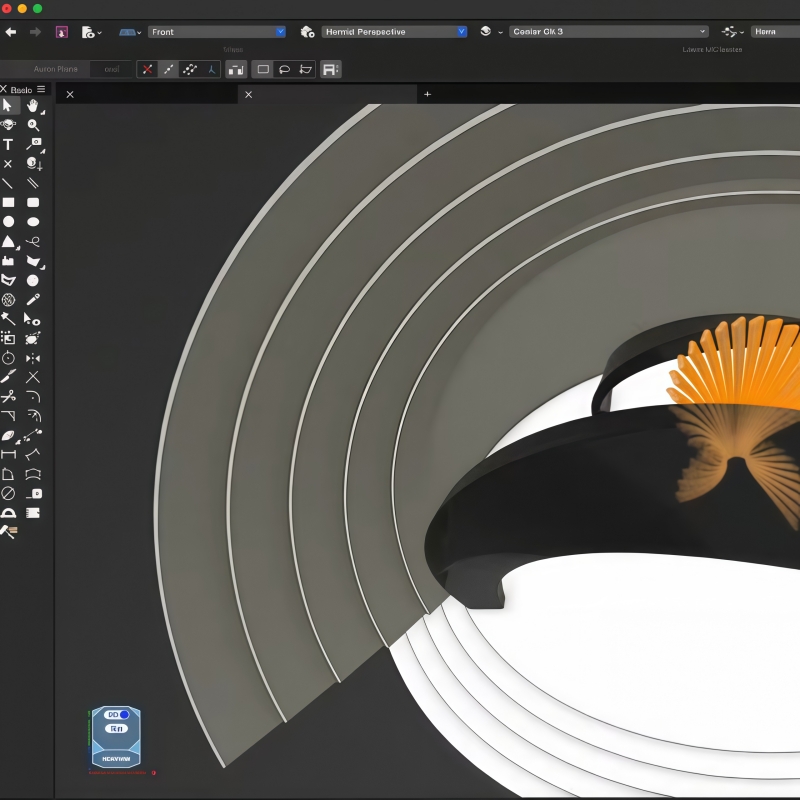Click the pink-bordered view icon

coord(62,32)
